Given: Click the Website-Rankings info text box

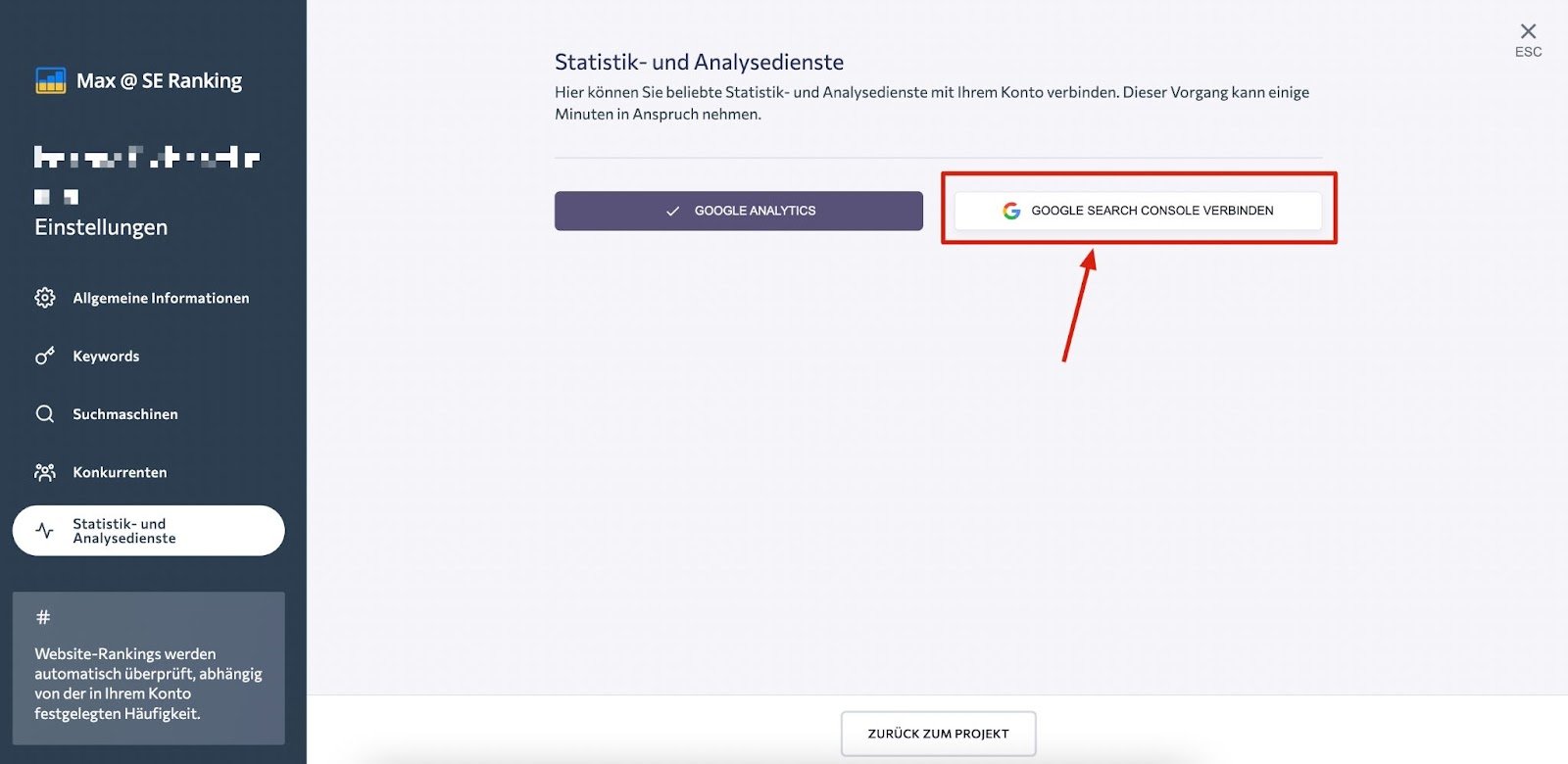Looking at the screenshot, I should point(149,668).
